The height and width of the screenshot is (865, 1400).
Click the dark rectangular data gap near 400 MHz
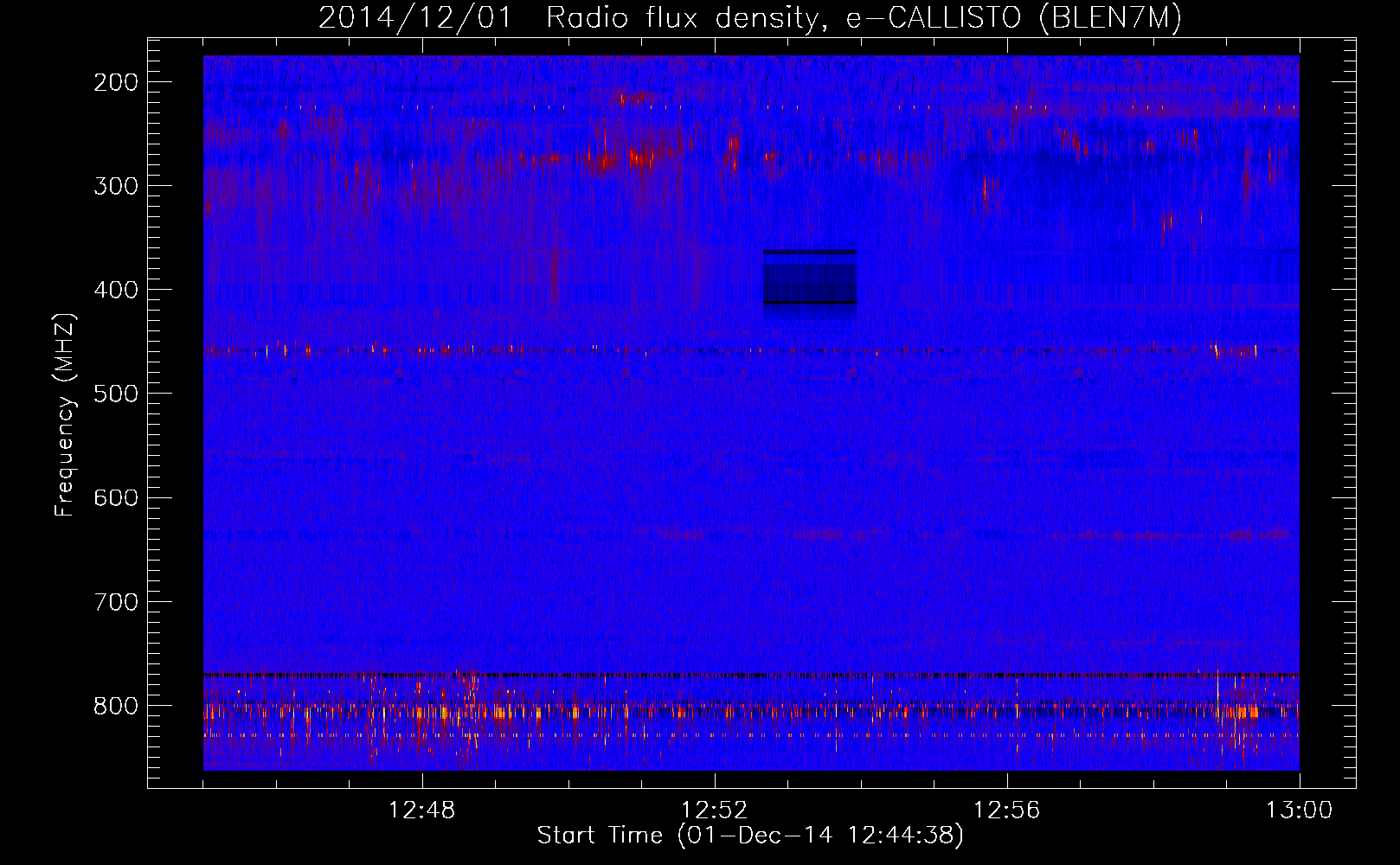point(809,284)
